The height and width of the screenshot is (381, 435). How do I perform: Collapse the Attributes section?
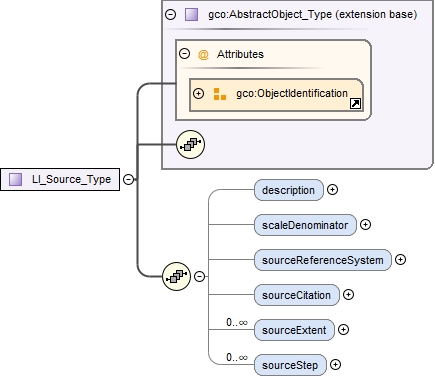pyautogui.click(x=184, y=54)
